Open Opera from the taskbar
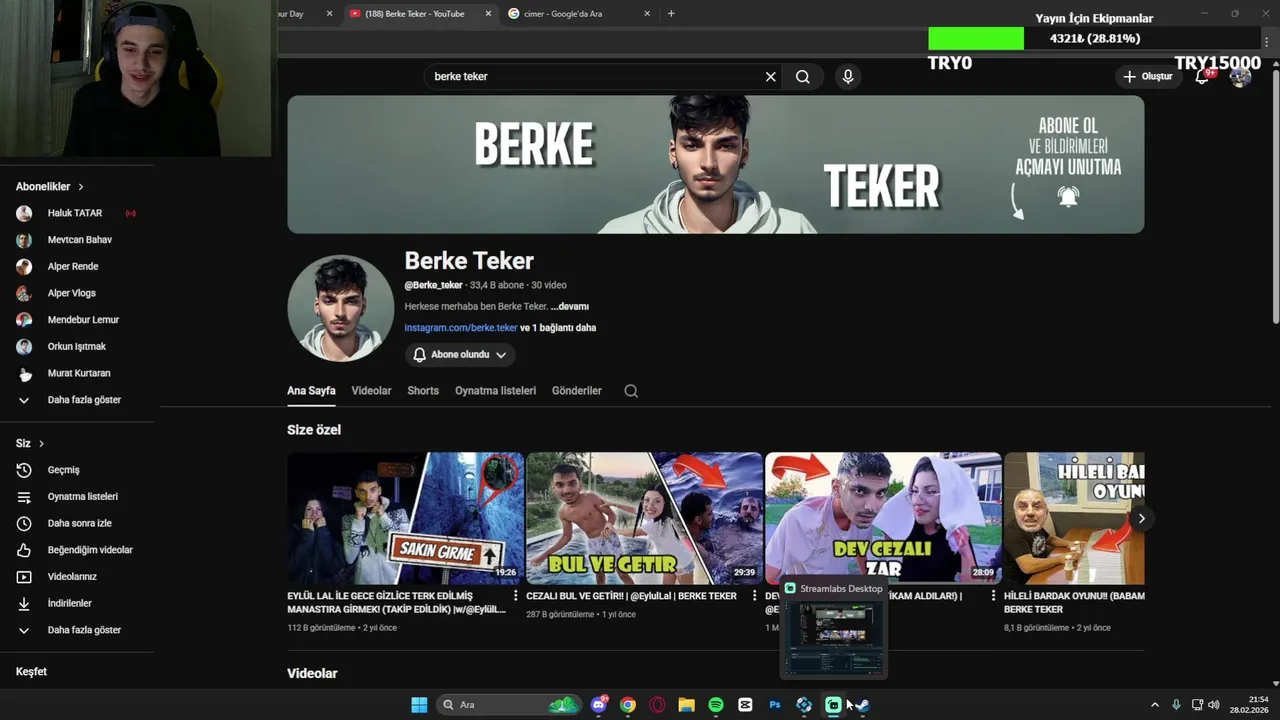This screenshot has height=720, width=1280. (657, 705)
